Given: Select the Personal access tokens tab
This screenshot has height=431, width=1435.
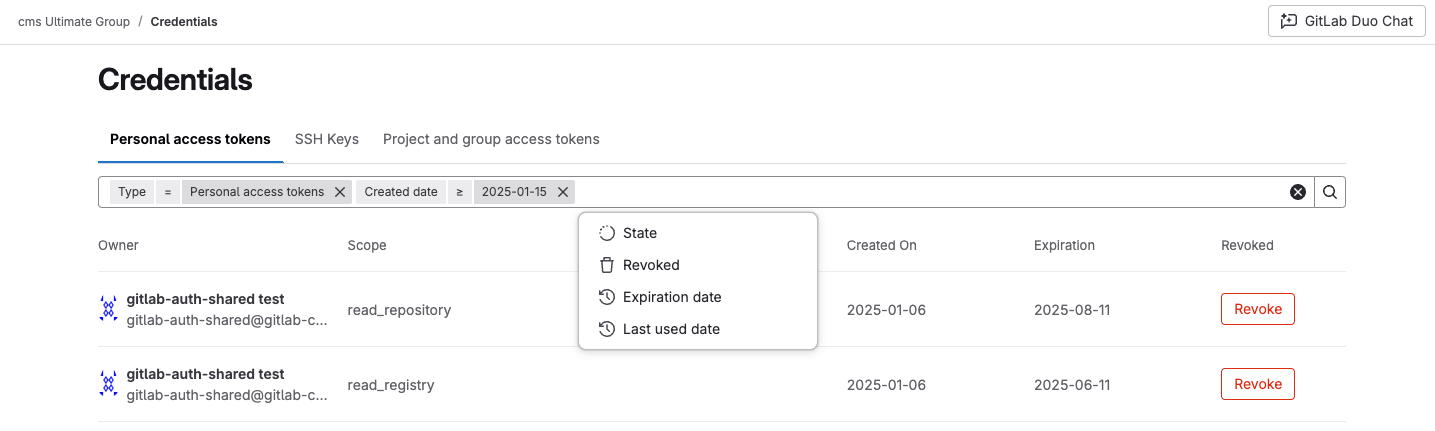Looking at the screenshot, I should coord(190,139).
